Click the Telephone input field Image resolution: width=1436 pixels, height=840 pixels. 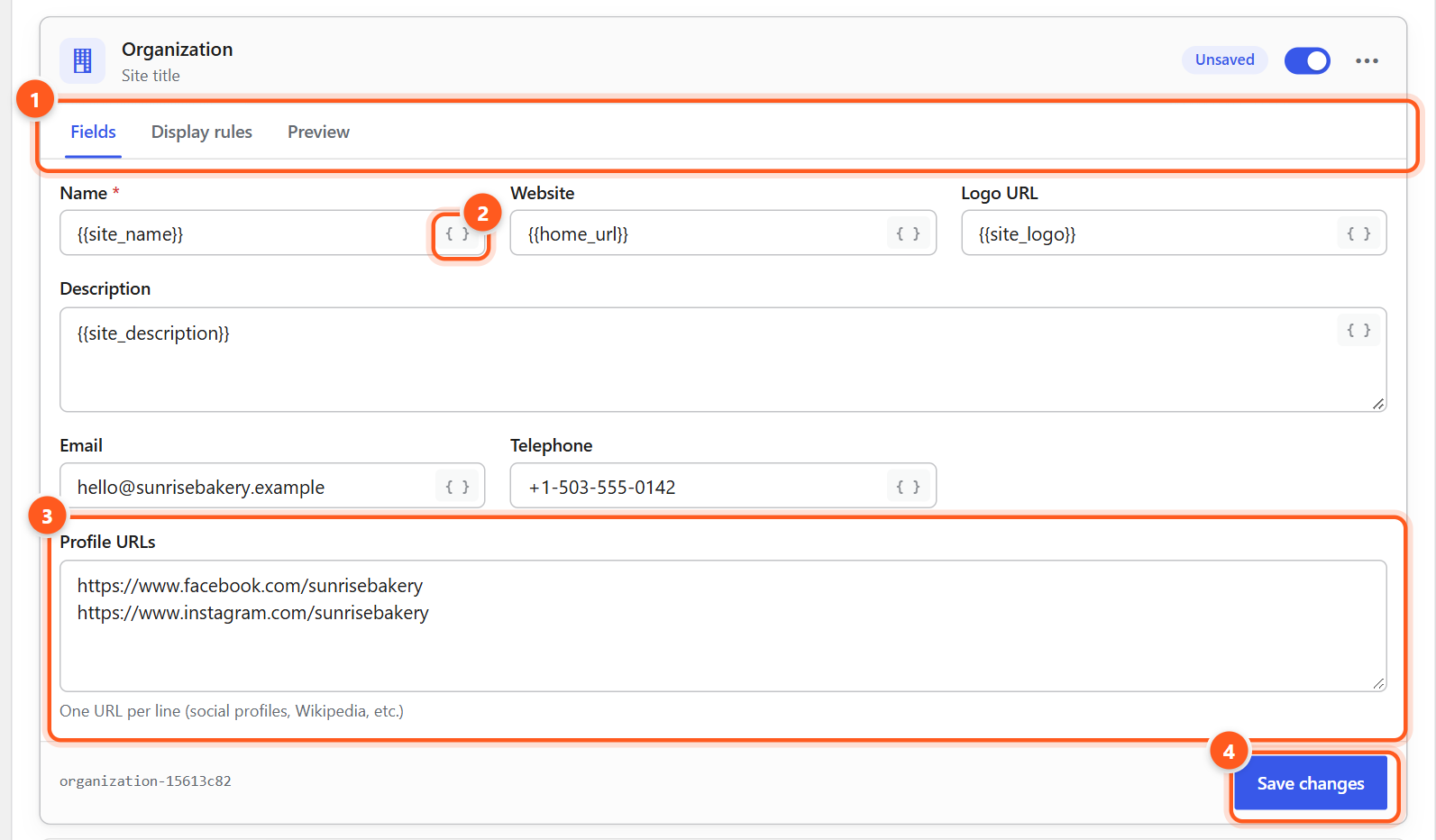[723, 486]
